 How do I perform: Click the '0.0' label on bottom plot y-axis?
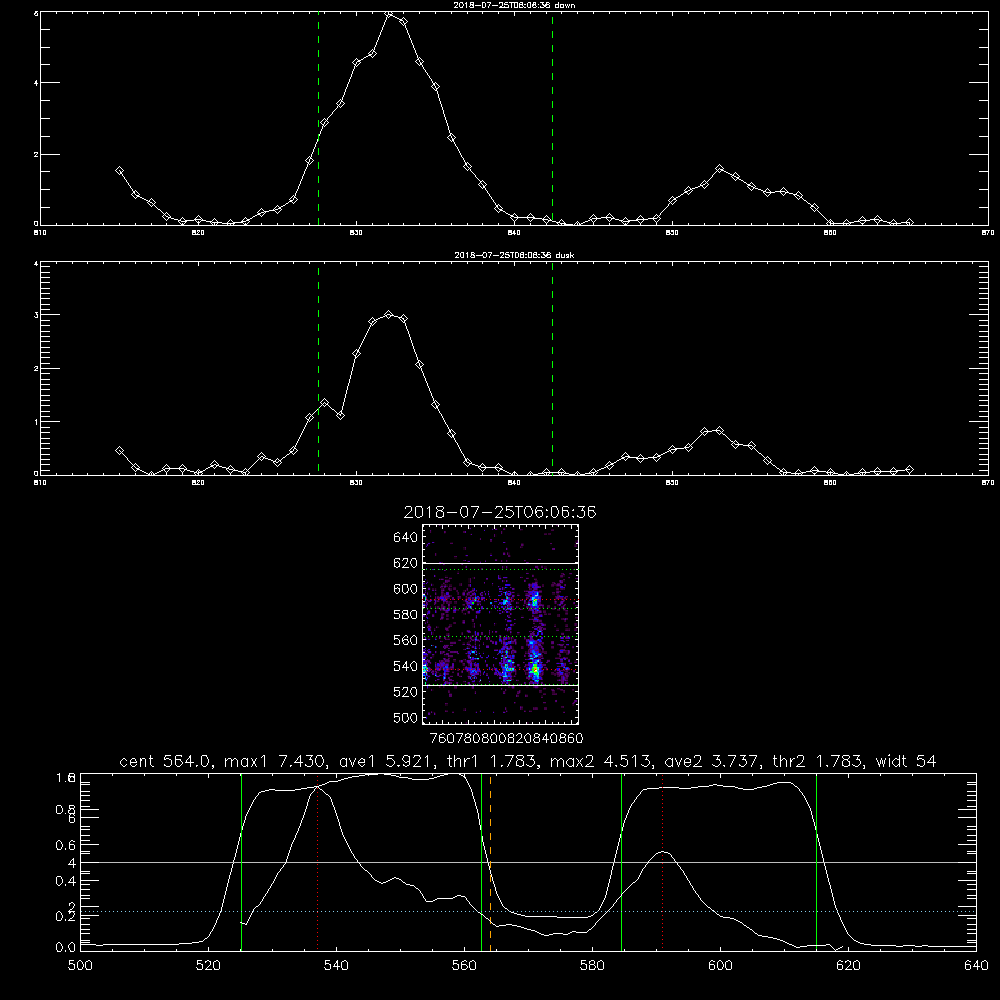pyautogui.click(x=66, y=947)
